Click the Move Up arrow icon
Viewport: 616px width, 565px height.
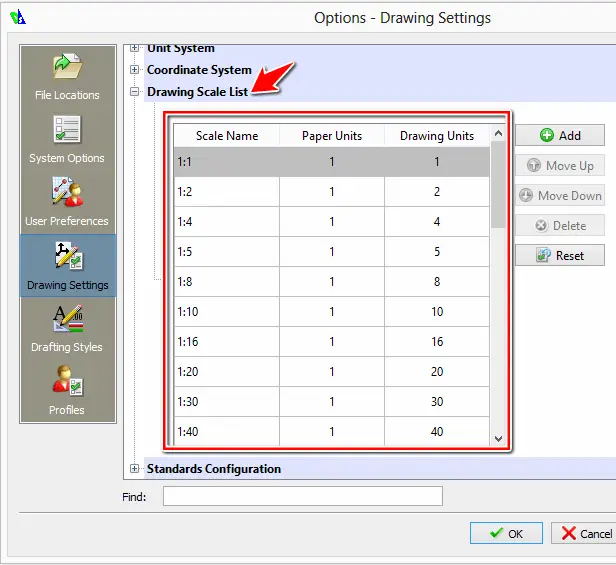click(x=534, y=165)
